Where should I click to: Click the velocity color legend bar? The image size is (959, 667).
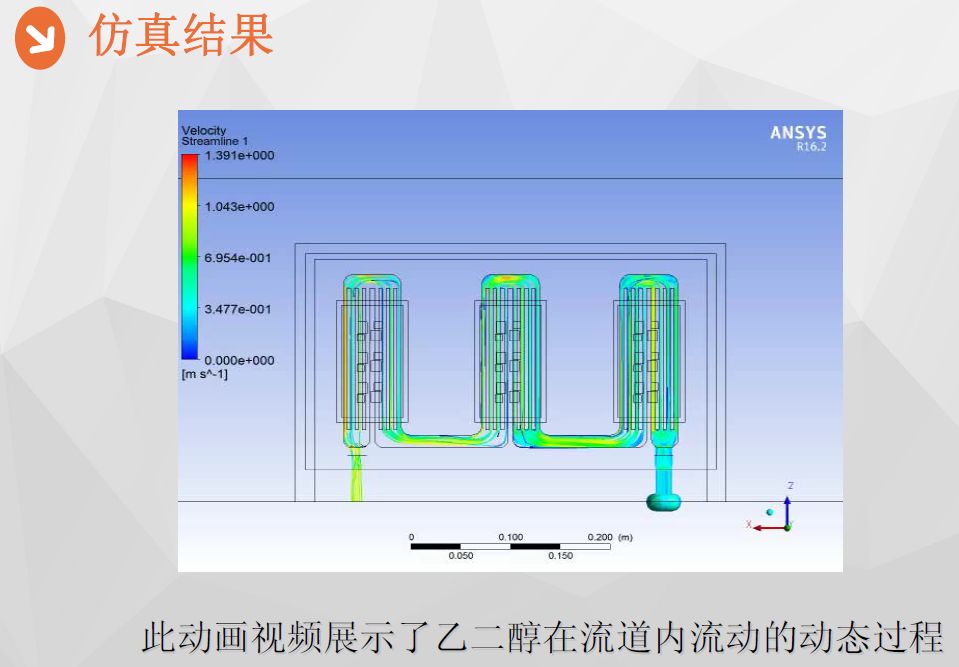(189, 257)
